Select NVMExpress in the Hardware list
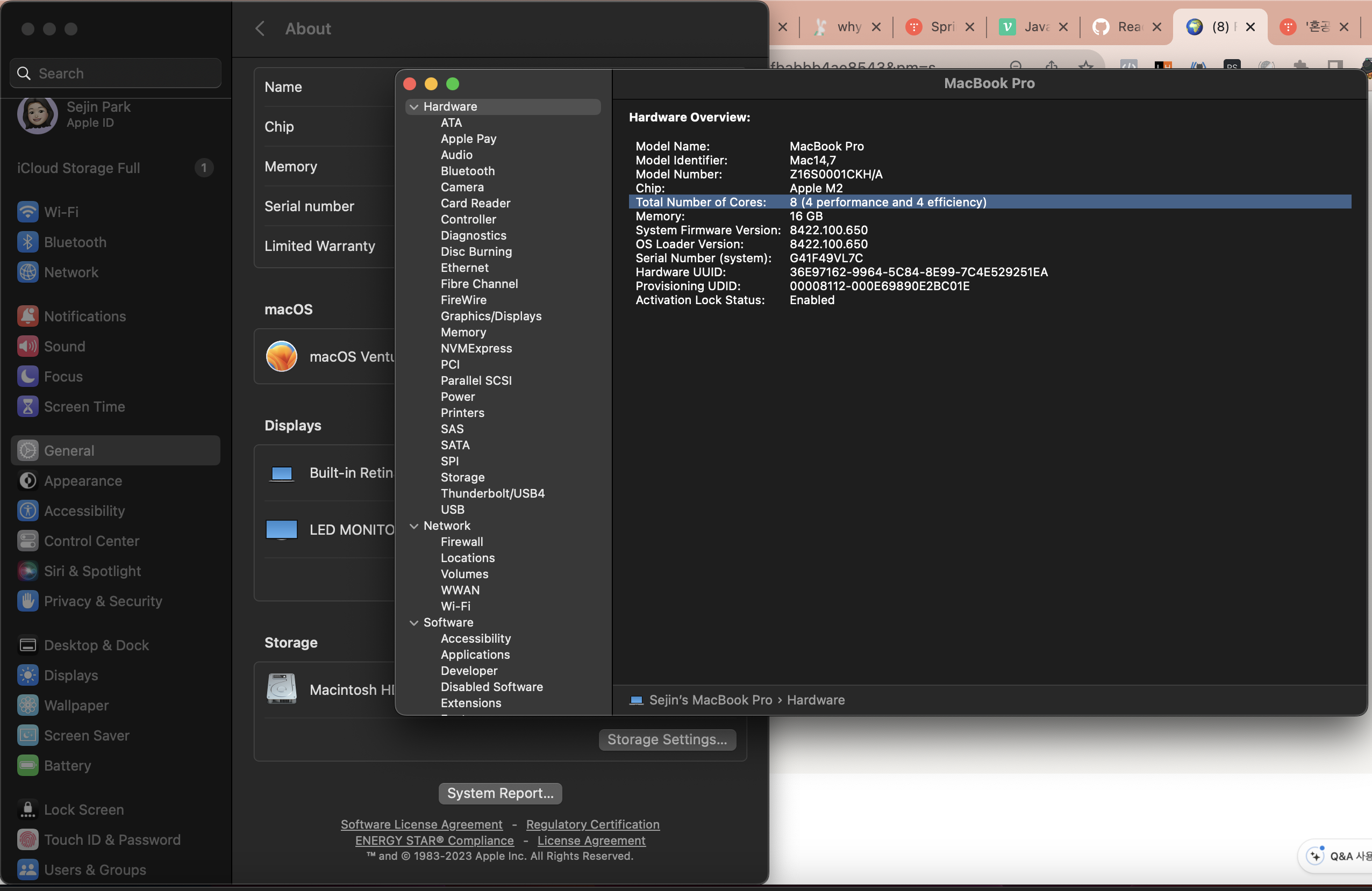 (x=476, y=348)
